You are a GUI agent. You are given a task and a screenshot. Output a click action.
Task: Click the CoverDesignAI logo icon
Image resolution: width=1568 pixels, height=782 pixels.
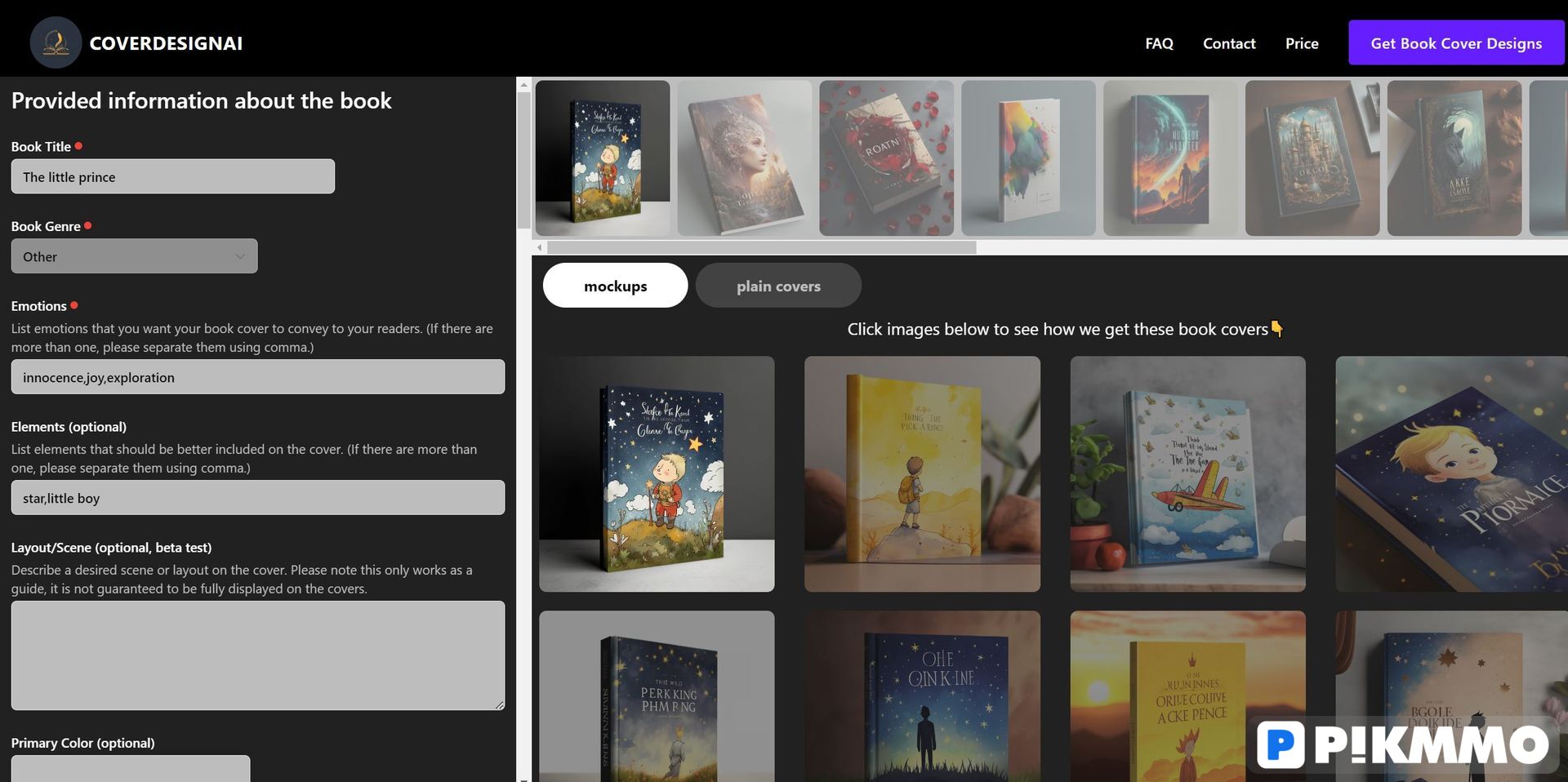point(56,42)
